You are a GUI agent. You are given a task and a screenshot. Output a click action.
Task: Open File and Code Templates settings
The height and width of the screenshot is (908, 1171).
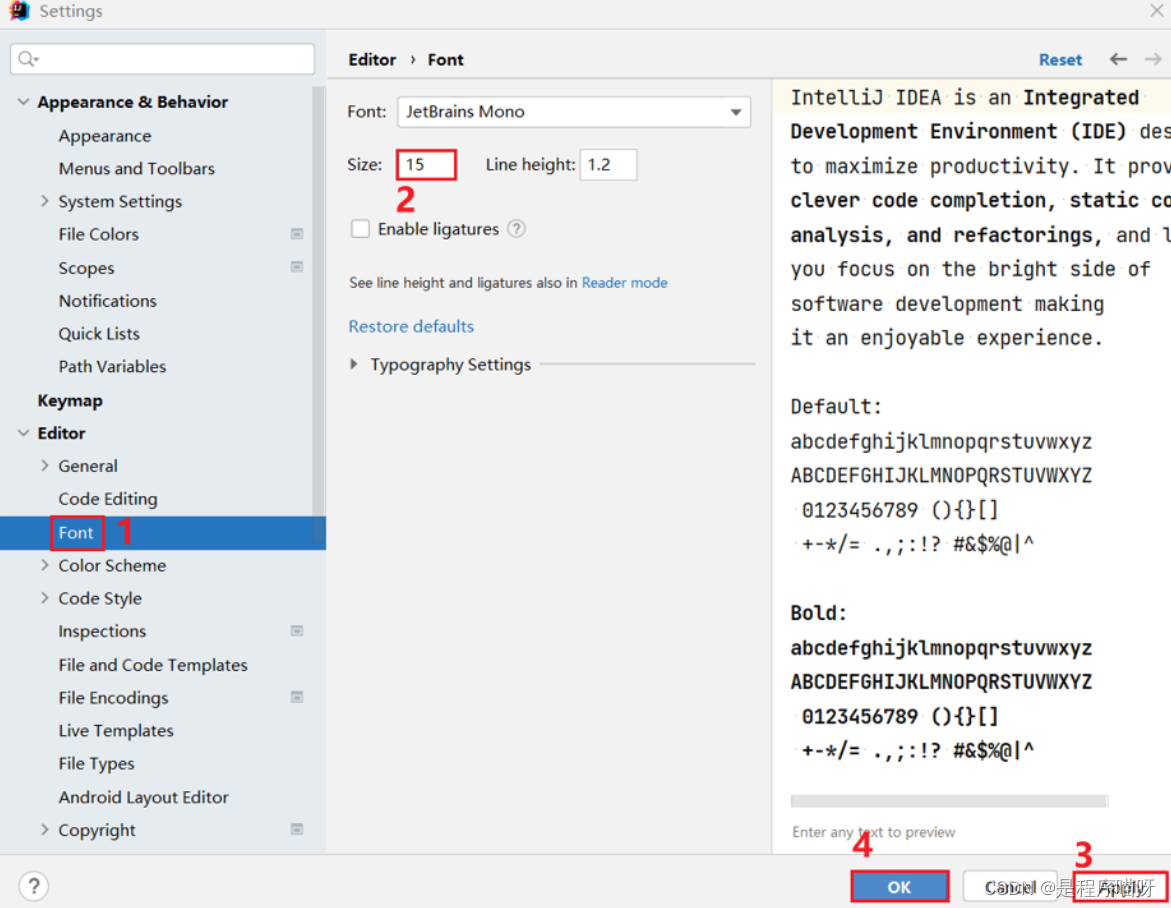pyautogui.click(x=153, y=665)
